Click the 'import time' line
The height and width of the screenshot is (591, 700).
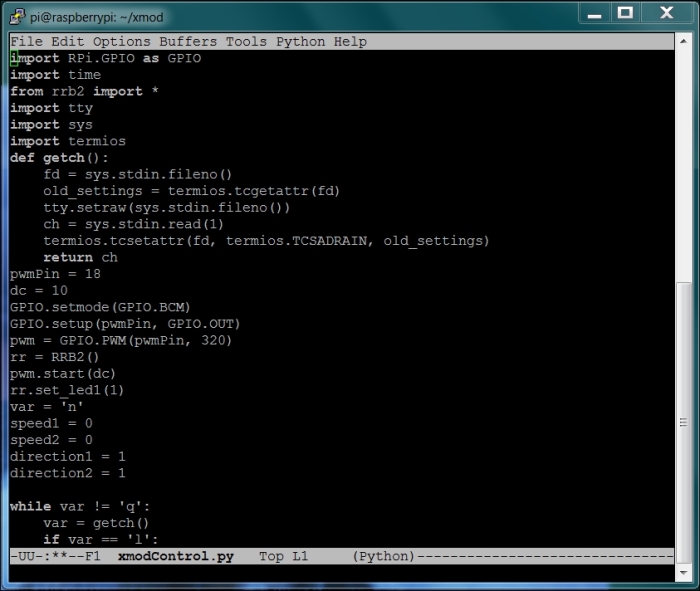click(x=56, y=75)
